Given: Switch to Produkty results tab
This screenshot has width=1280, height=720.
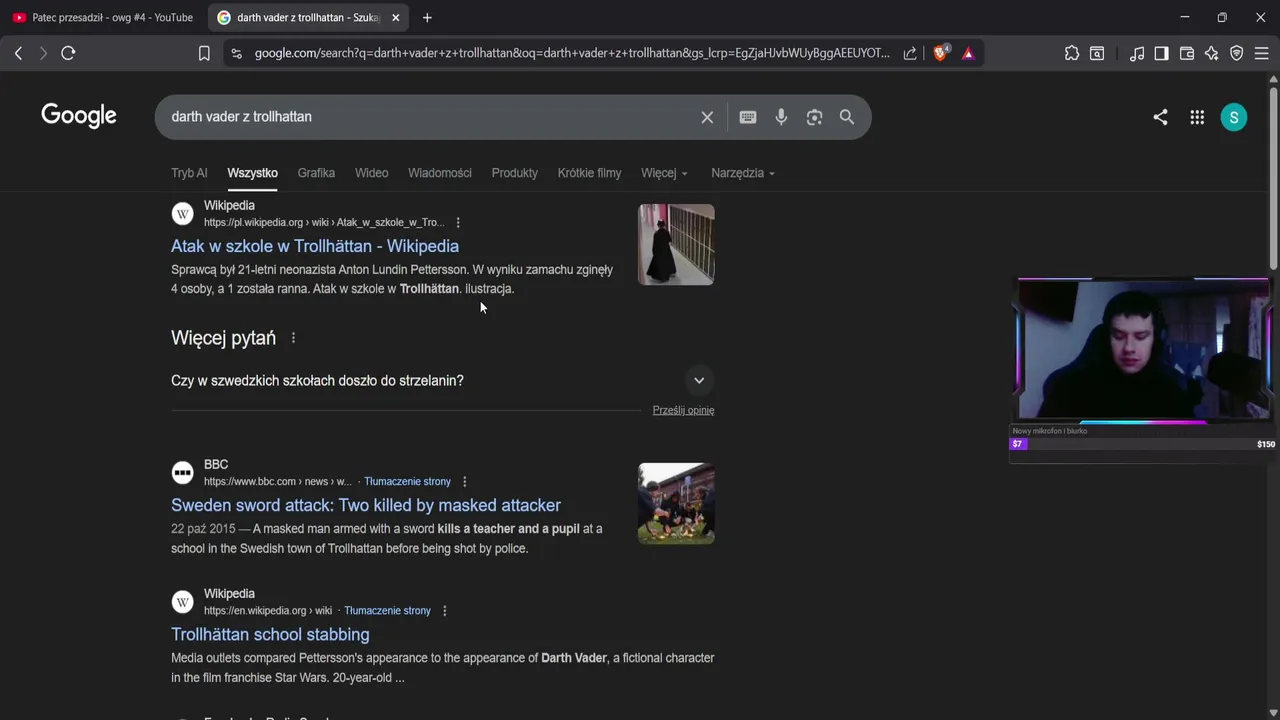Looking at the screenshot, I should click(x=515, y=173).
